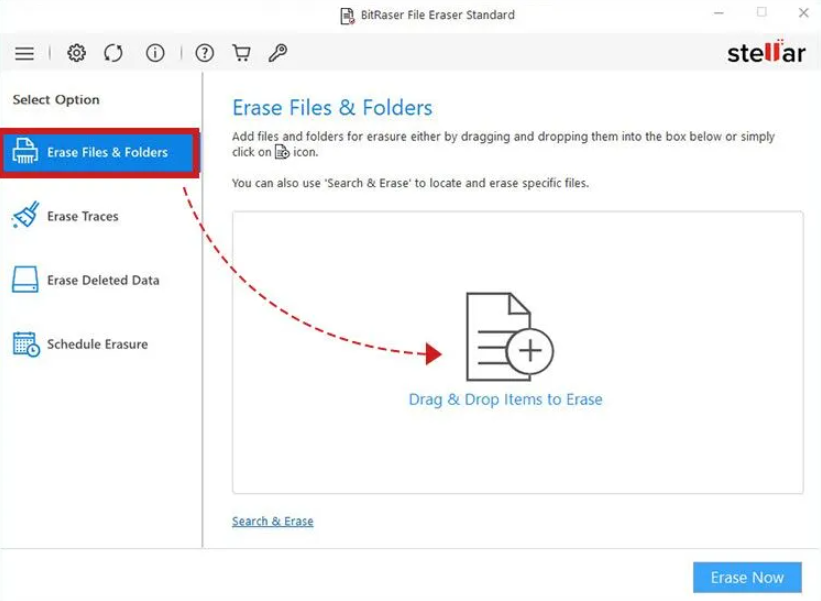Click the drive icon beside Erase Deleted Data
Viewport: 821px width, 601px height.
pyautogui.click(x=25, y=279)
